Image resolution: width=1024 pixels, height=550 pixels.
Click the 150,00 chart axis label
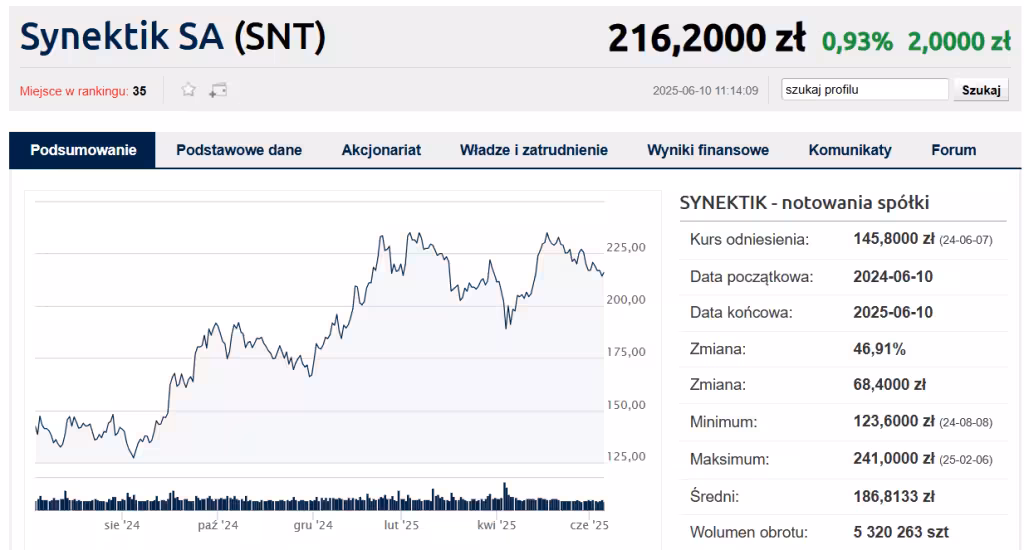click(626, 405)
